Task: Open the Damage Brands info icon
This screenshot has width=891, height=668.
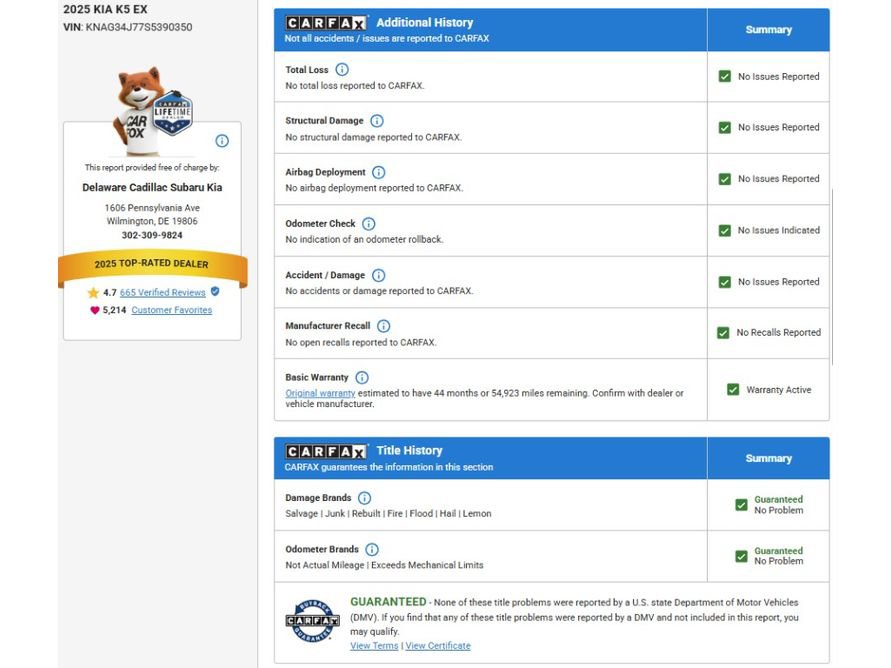Action: [x=365, y=498]
